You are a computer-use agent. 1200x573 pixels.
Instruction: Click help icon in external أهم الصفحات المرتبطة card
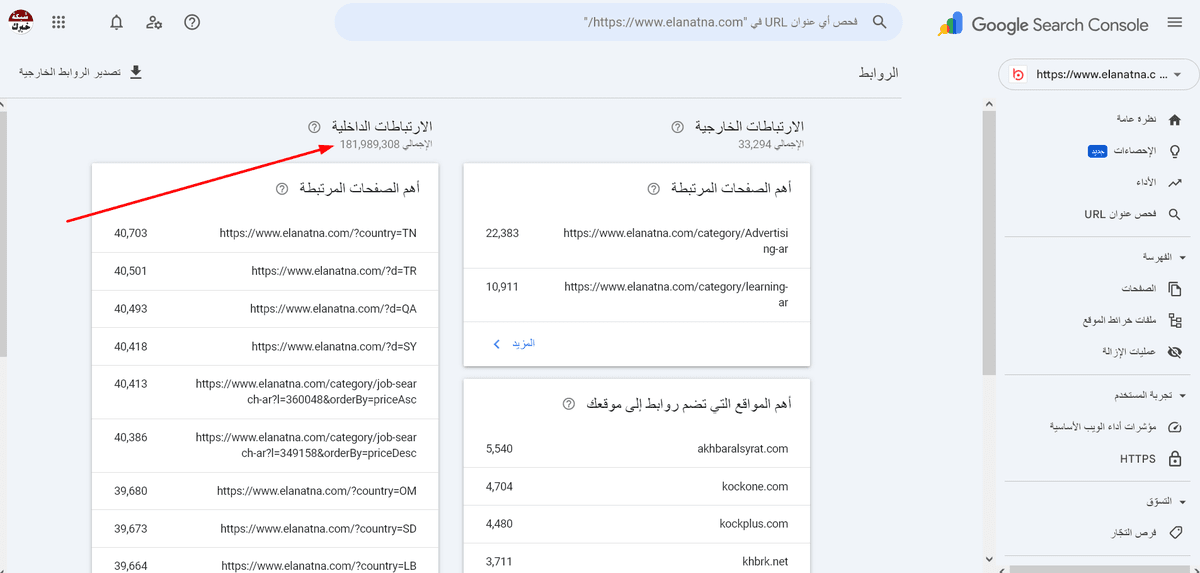653,188
